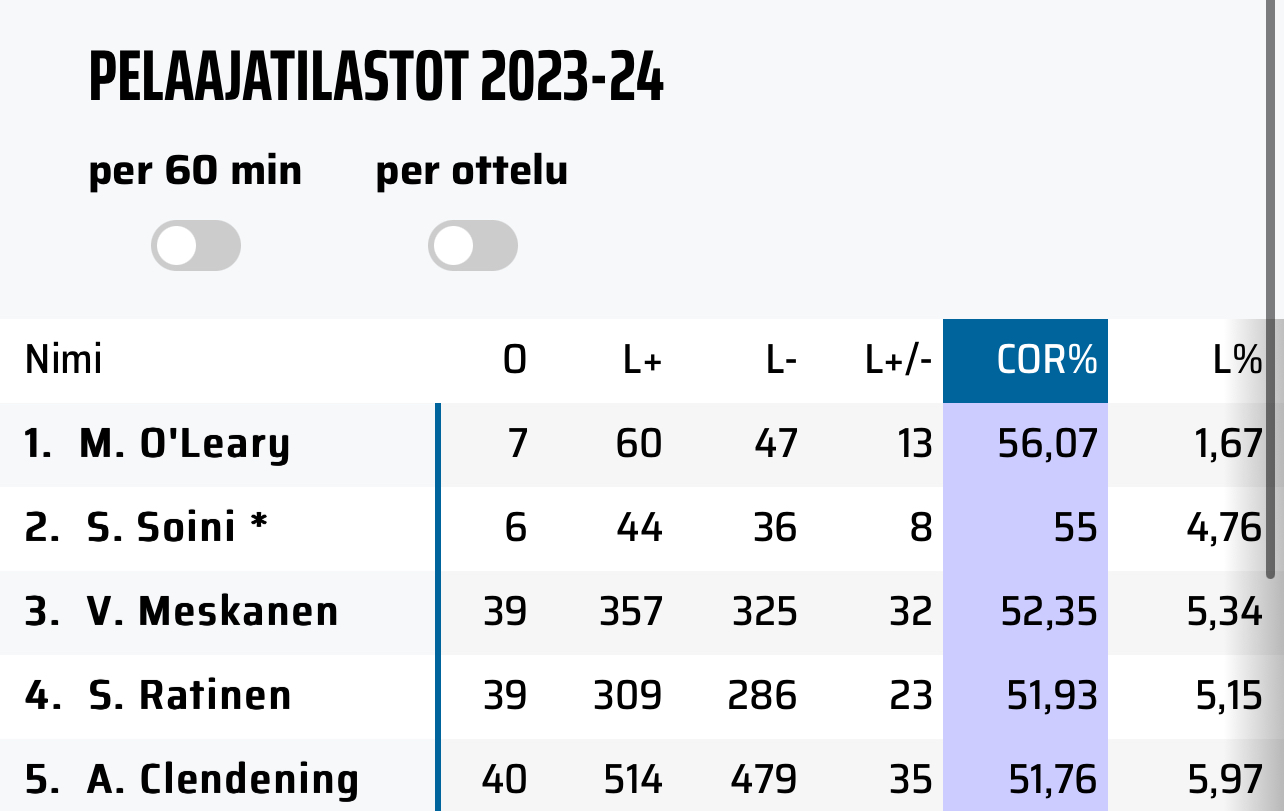Screen dimensions: 1284x811
Task: Click V. Meskanen's L+ value 357
Action: 630,612
